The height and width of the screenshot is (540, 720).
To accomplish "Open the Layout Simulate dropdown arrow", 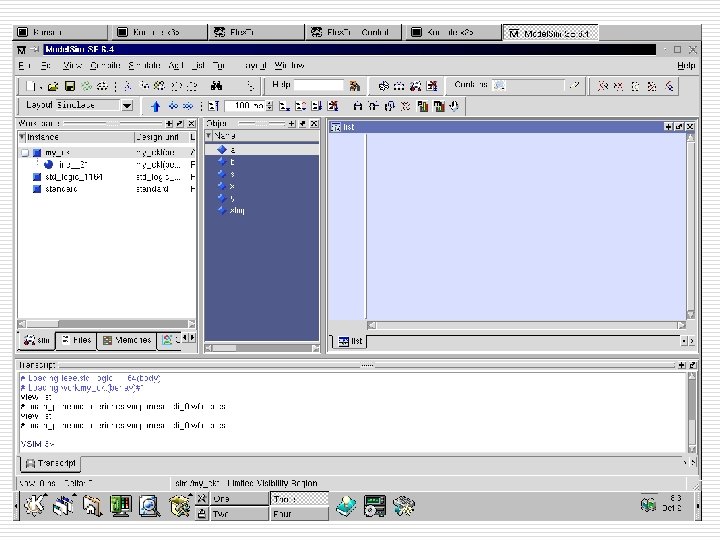I will [127, 106].
